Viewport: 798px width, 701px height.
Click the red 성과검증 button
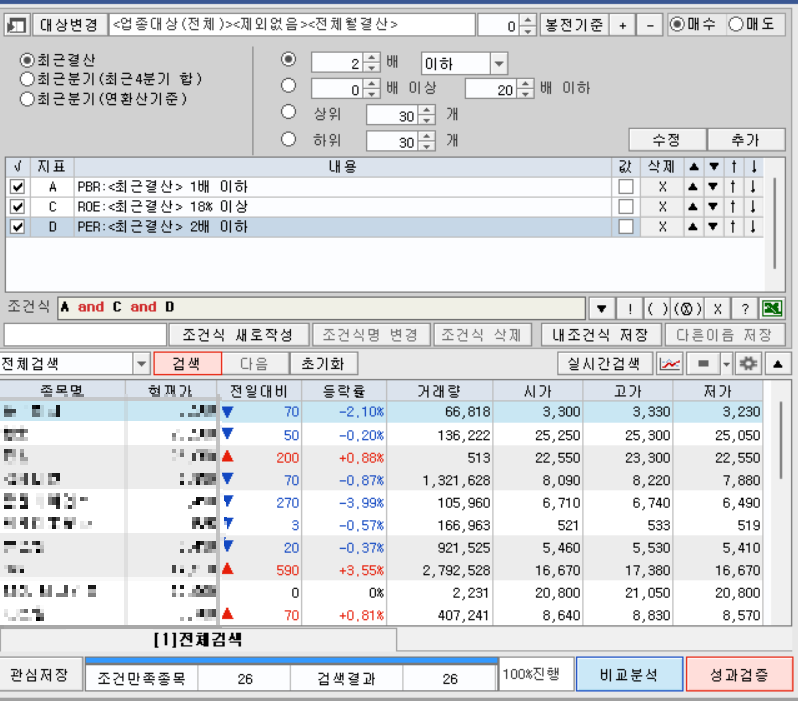point(739,675)
